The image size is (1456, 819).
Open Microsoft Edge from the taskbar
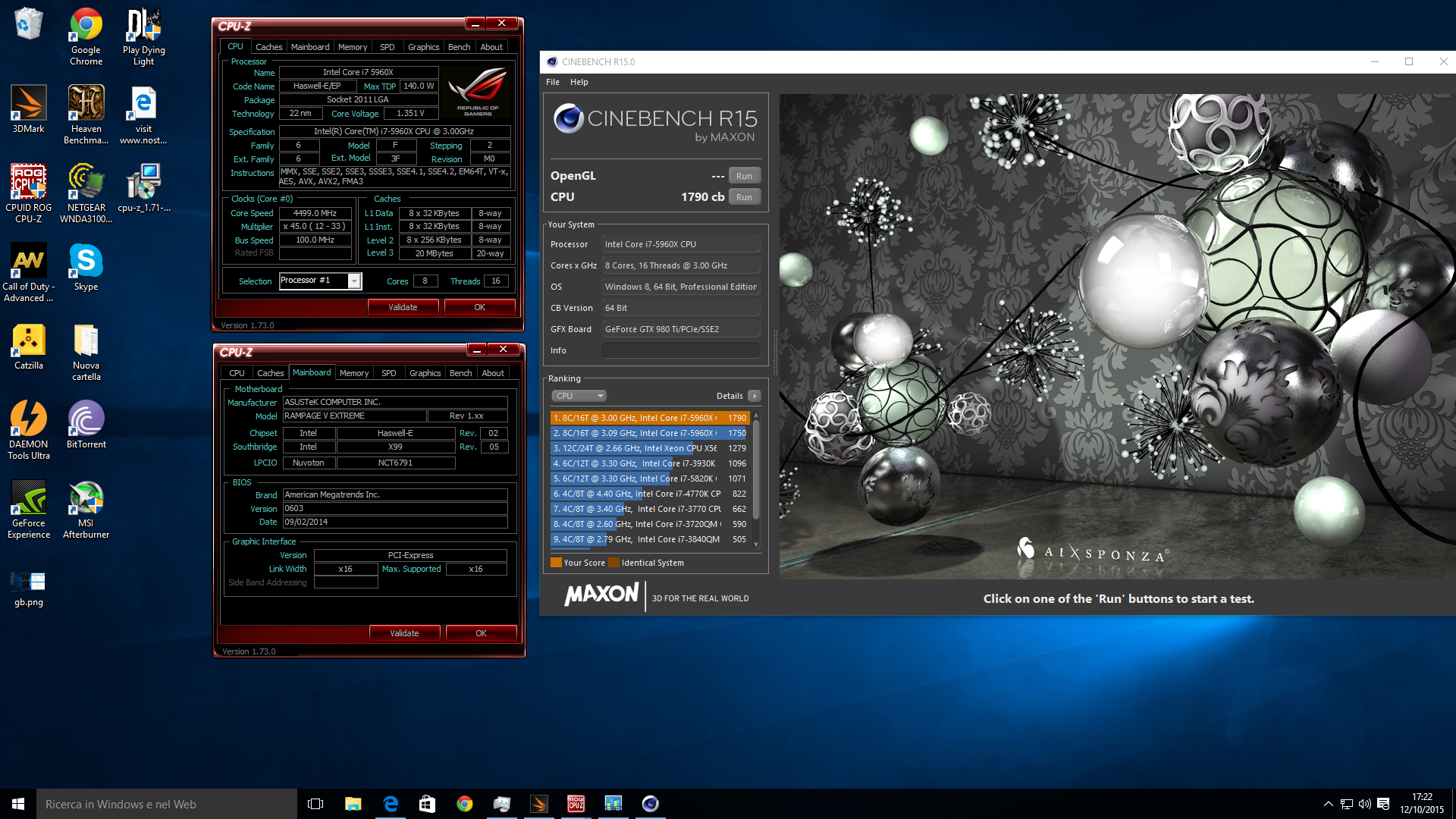[391, 804]
